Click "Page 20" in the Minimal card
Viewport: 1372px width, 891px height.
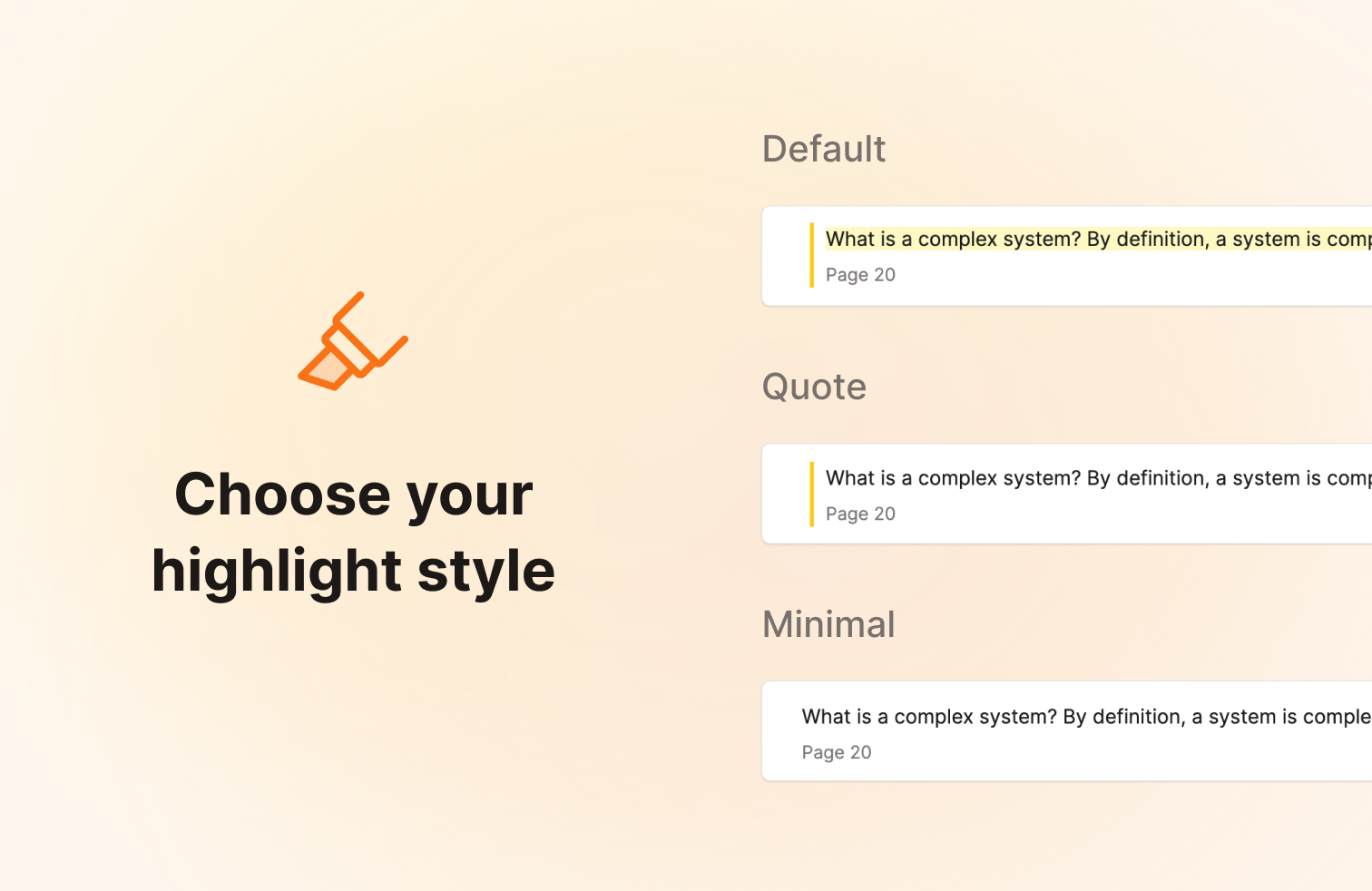(837, 752)
